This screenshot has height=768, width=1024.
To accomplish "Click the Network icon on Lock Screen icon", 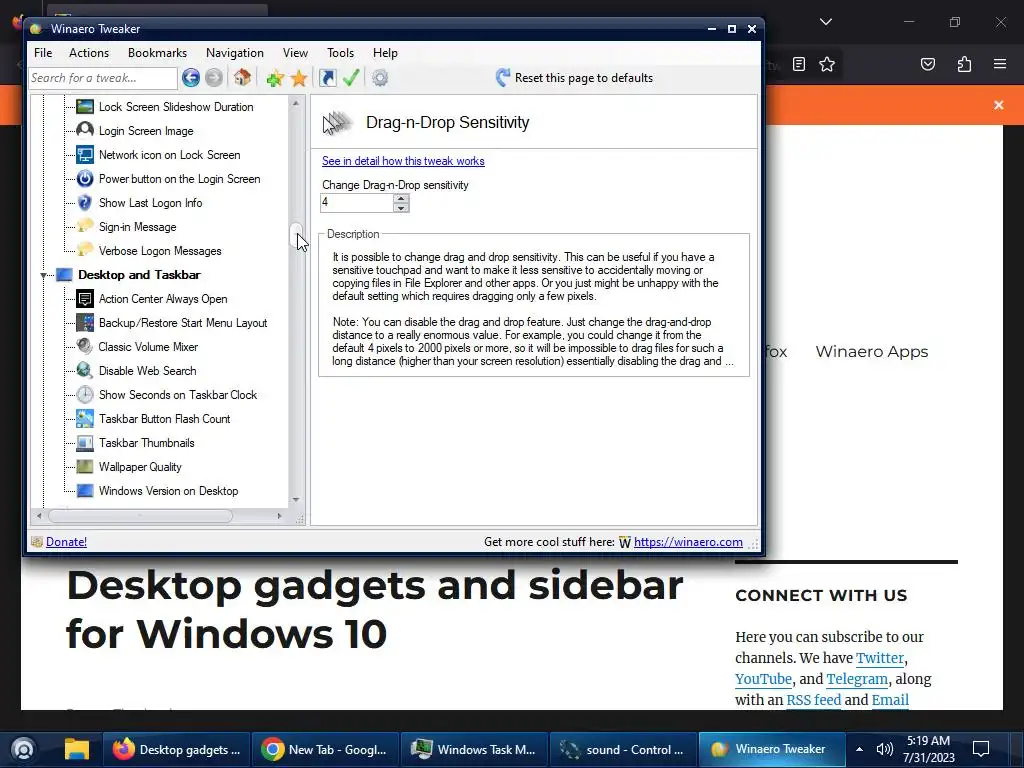I will tap(85, 155).
